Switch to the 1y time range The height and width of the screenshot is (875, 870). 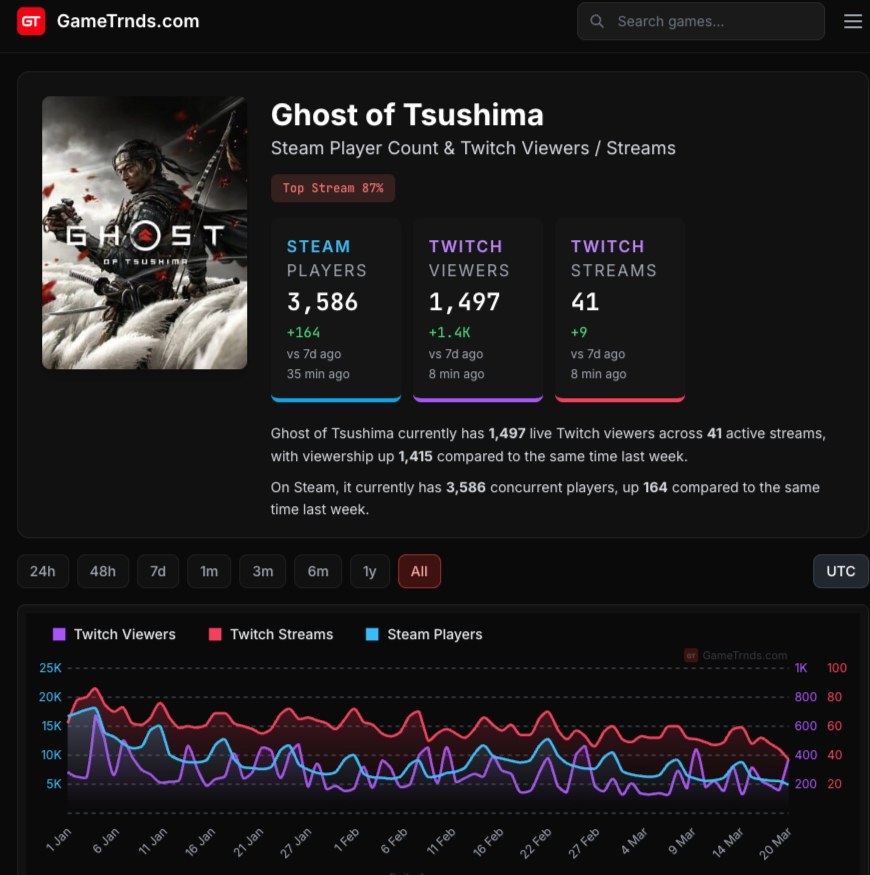point(369,571)
